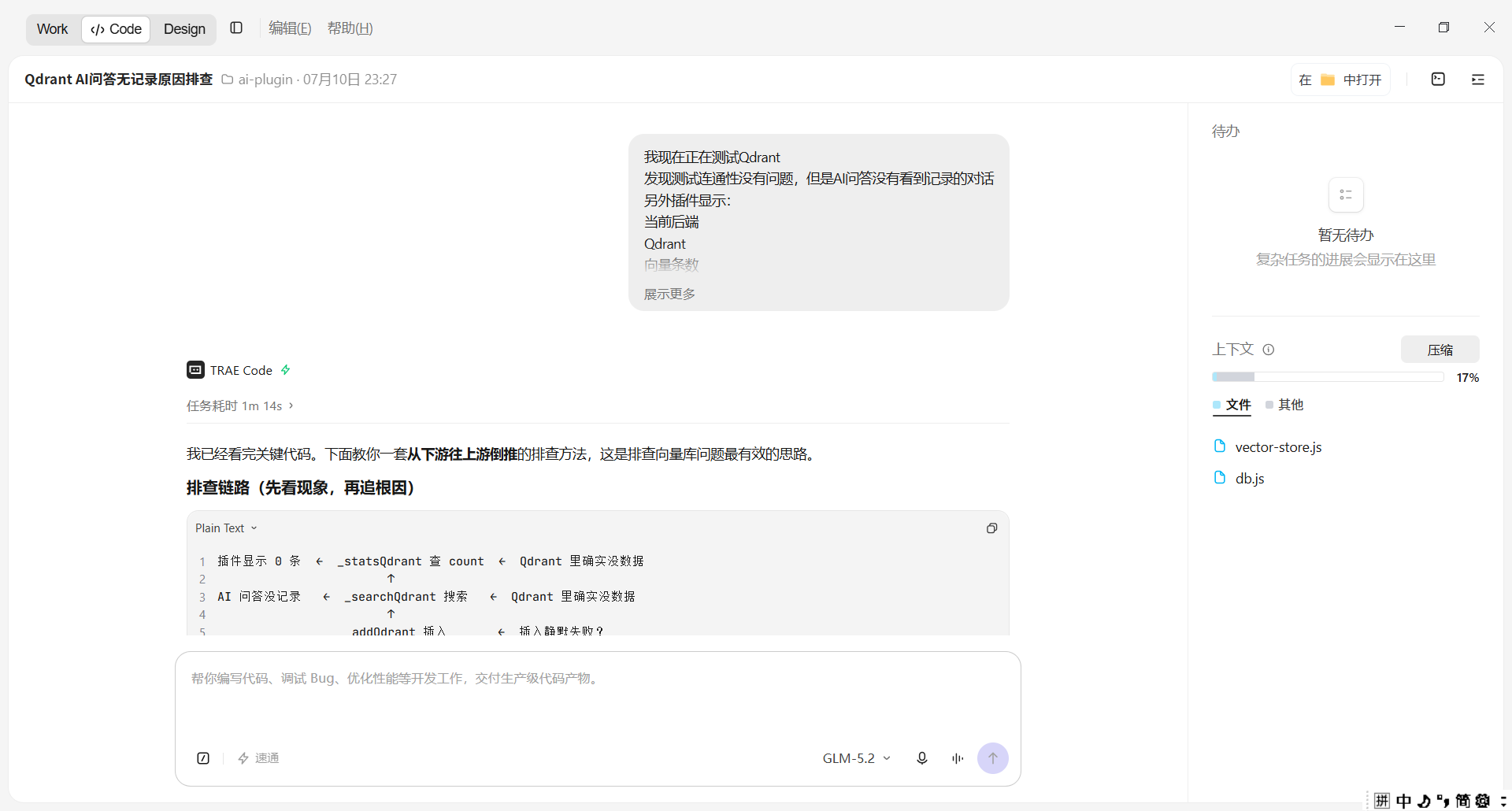Click the conversation title Qdrant AI问答无记录原因排查
The image size is (1512, 811).
coord(119,80)
